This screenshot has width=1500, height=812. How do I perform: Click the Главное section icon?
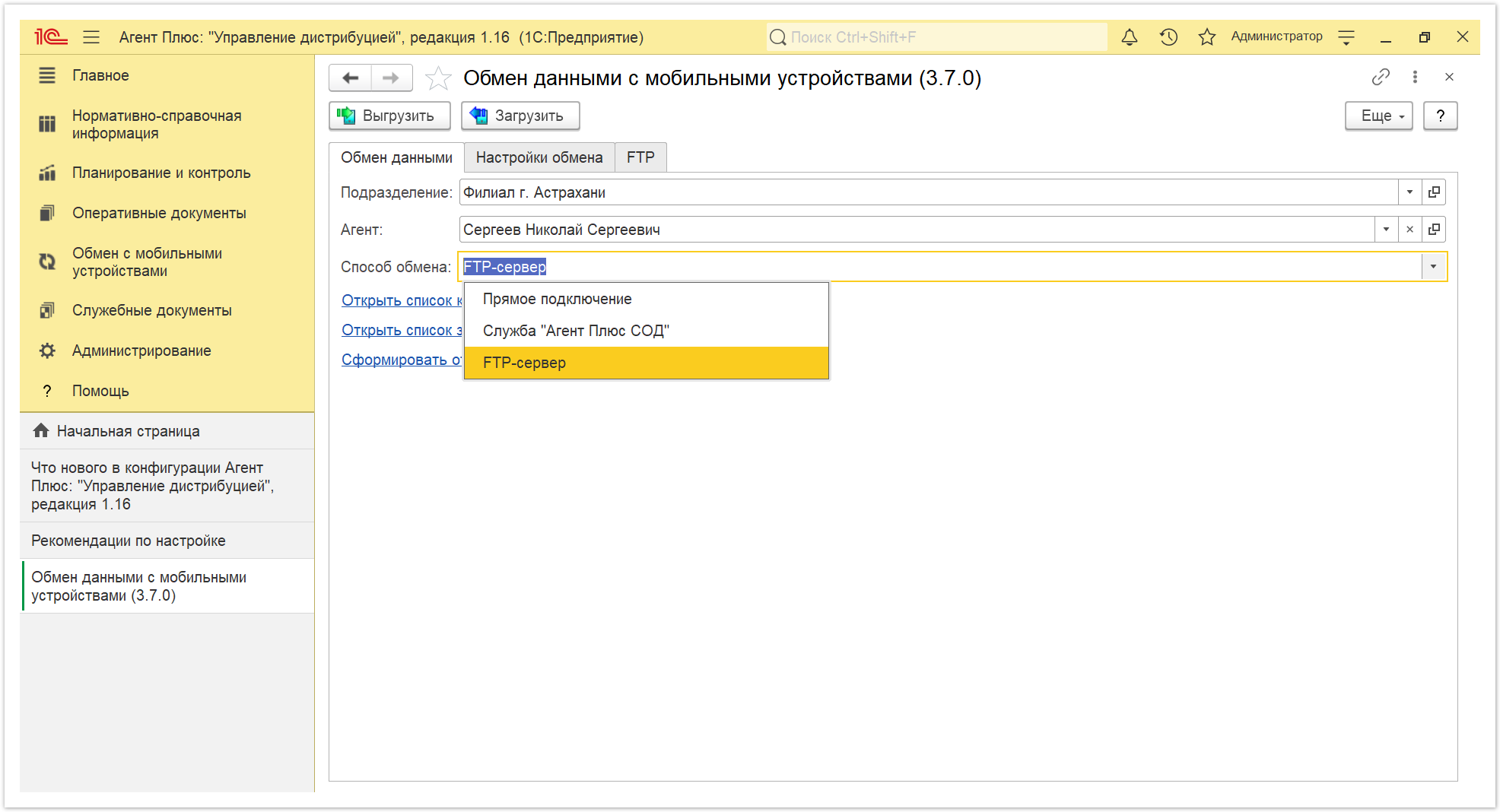pyautogui.click(x=47, y=75)
